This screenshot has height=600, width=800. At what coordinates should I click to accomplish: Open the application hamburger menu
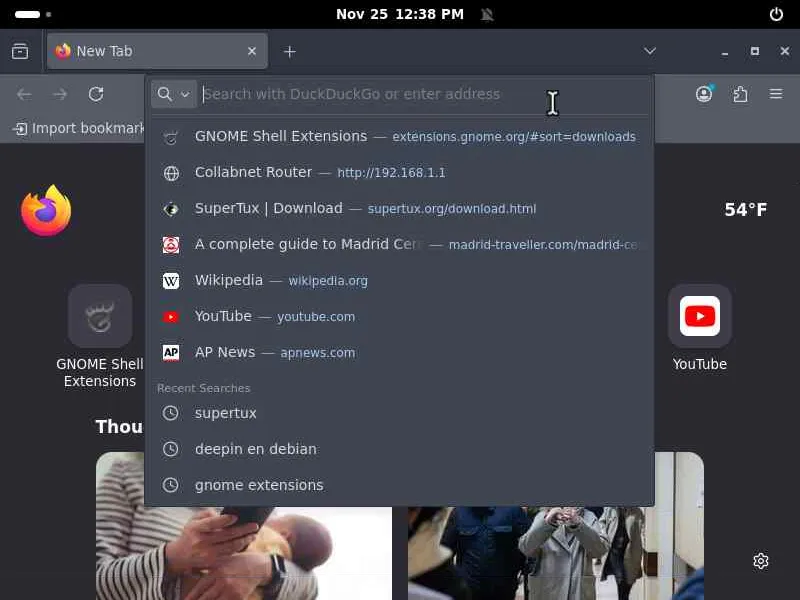776,94
